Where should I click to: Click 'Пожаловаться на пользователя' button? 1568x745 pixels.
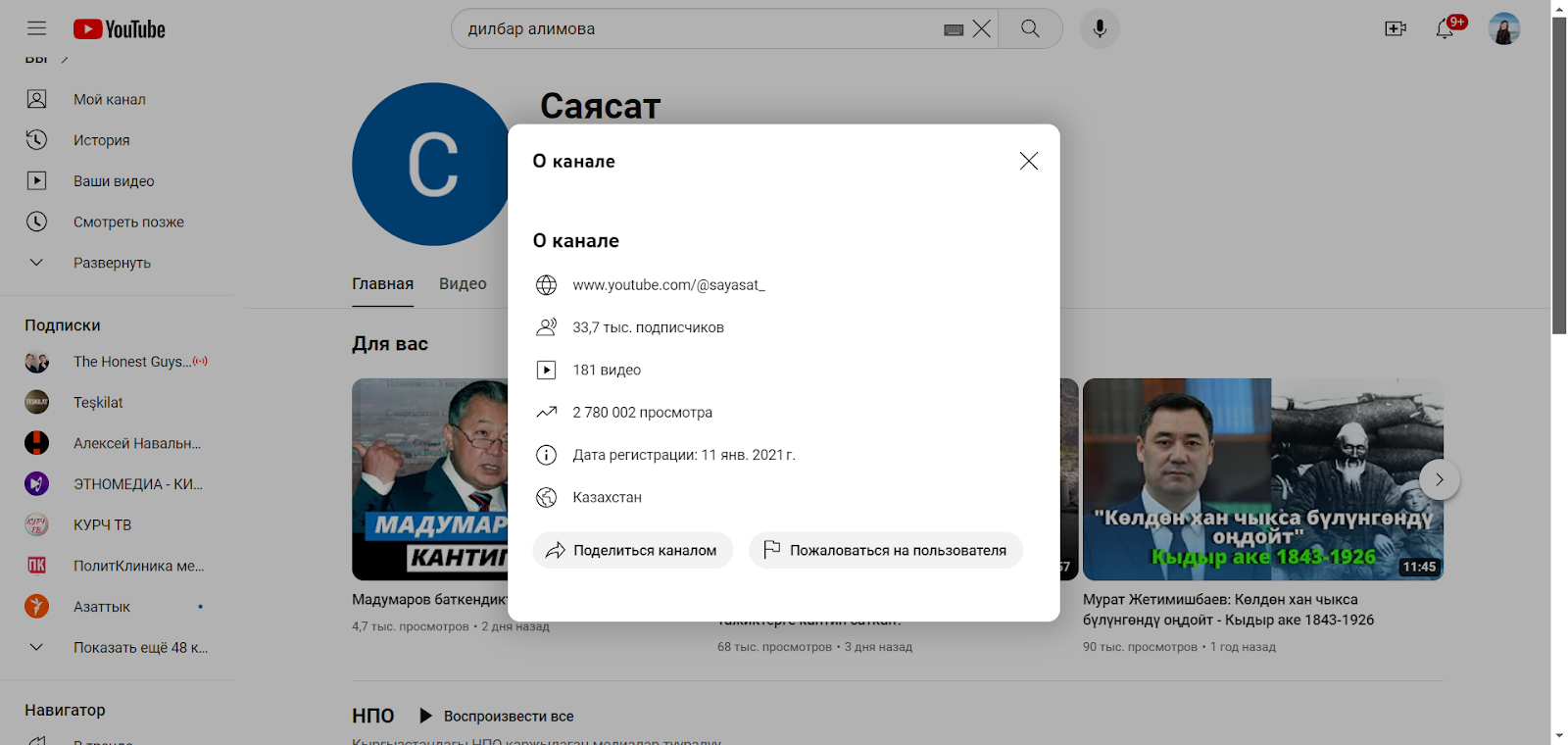tap(886, 550)
